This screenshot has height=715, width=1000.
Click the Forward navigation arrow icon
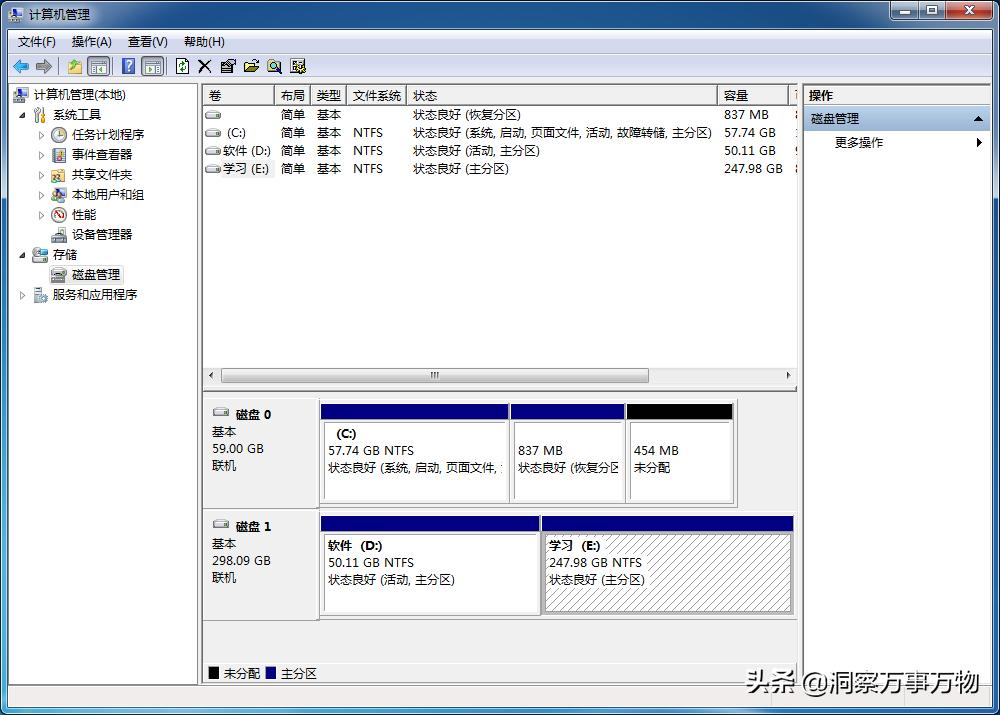click(45, 66)
